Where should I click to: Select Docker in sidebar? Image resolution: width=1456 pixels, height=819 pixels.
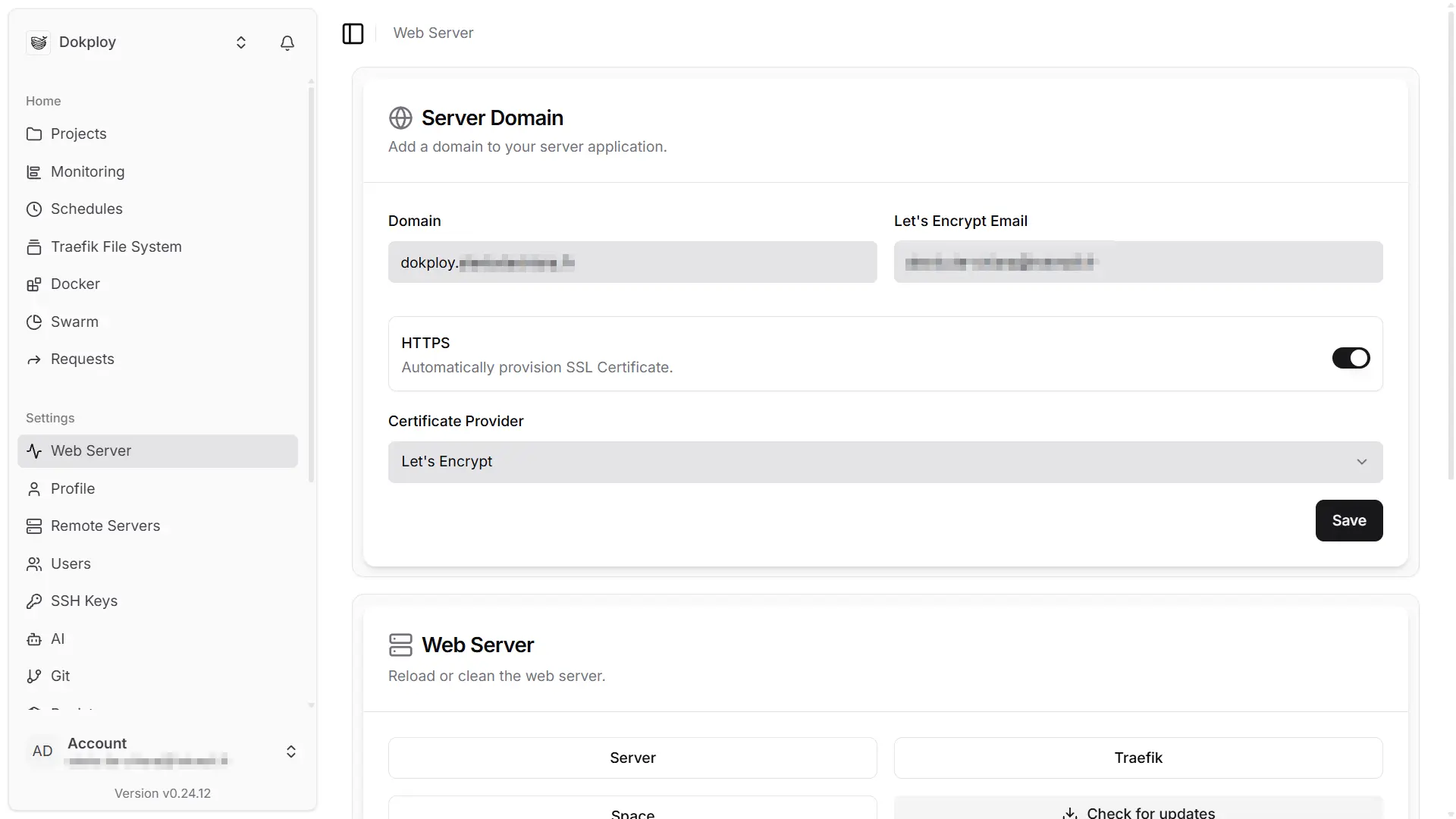(x=158, y=284)
